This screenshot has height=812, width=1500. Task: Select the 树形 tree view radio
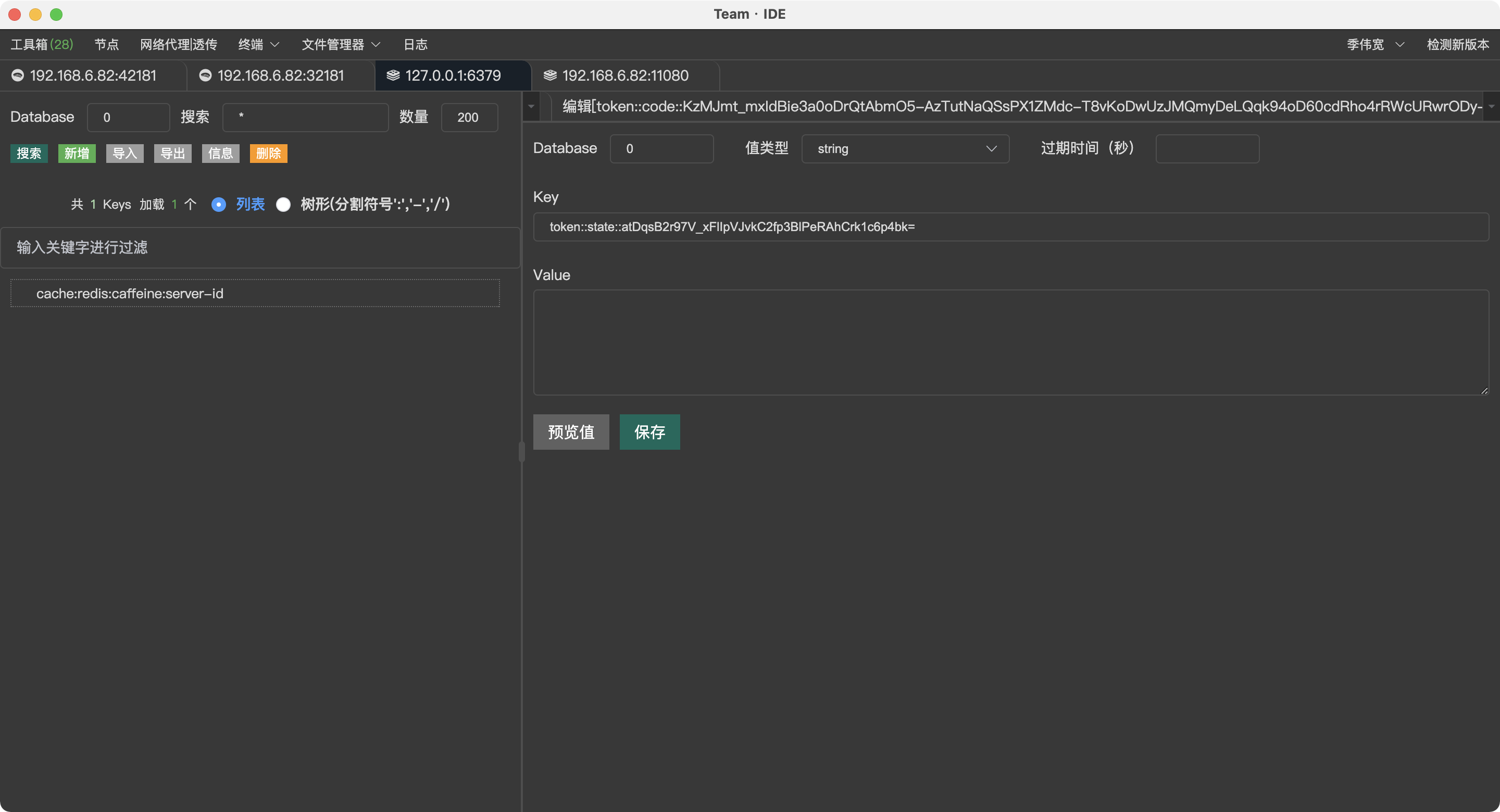click(x=283, y=205)
